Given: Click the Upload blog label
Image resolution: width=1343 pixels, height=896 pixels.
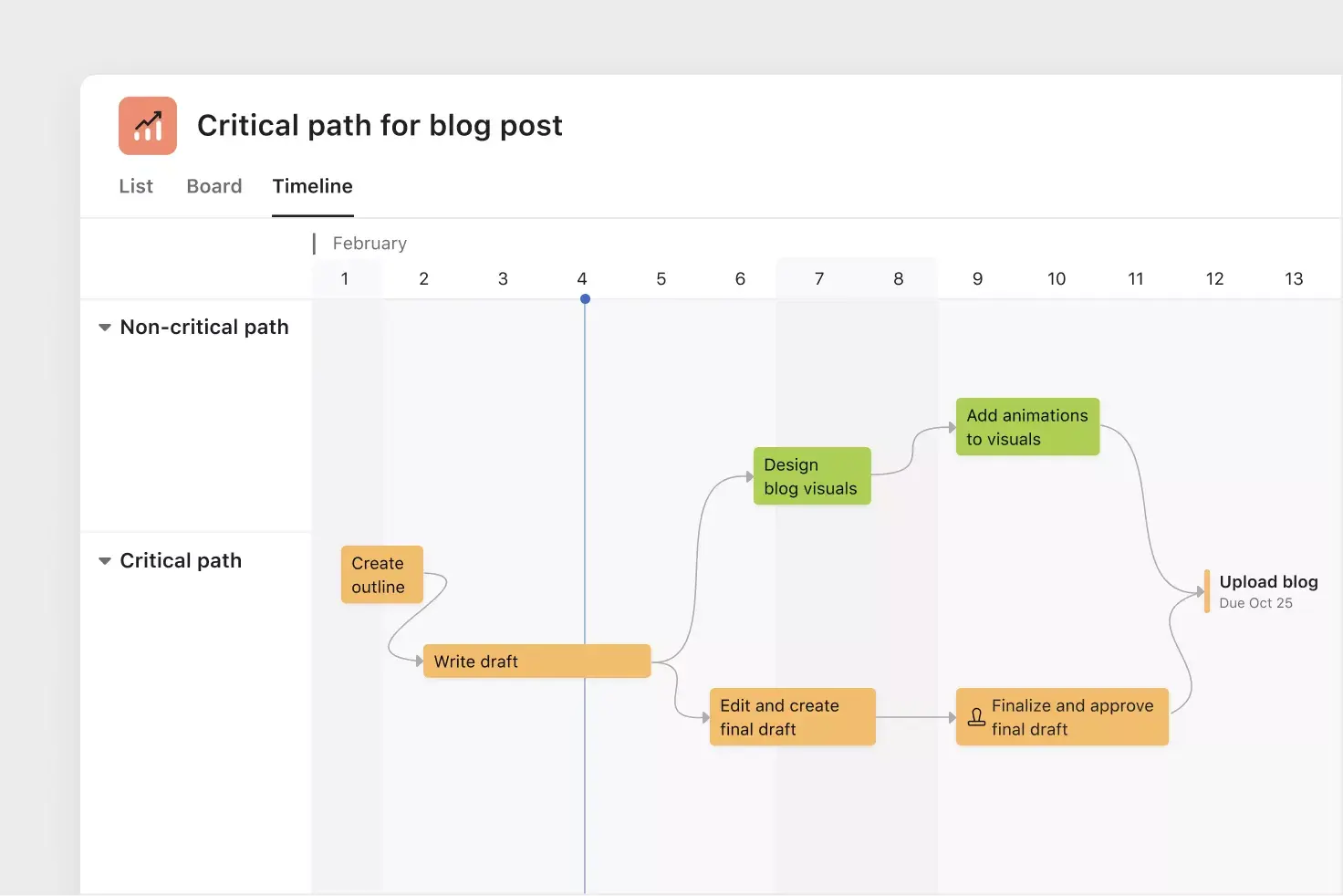Looking at the screenshot, I should pyautogui.click(x=1268, y=581).
